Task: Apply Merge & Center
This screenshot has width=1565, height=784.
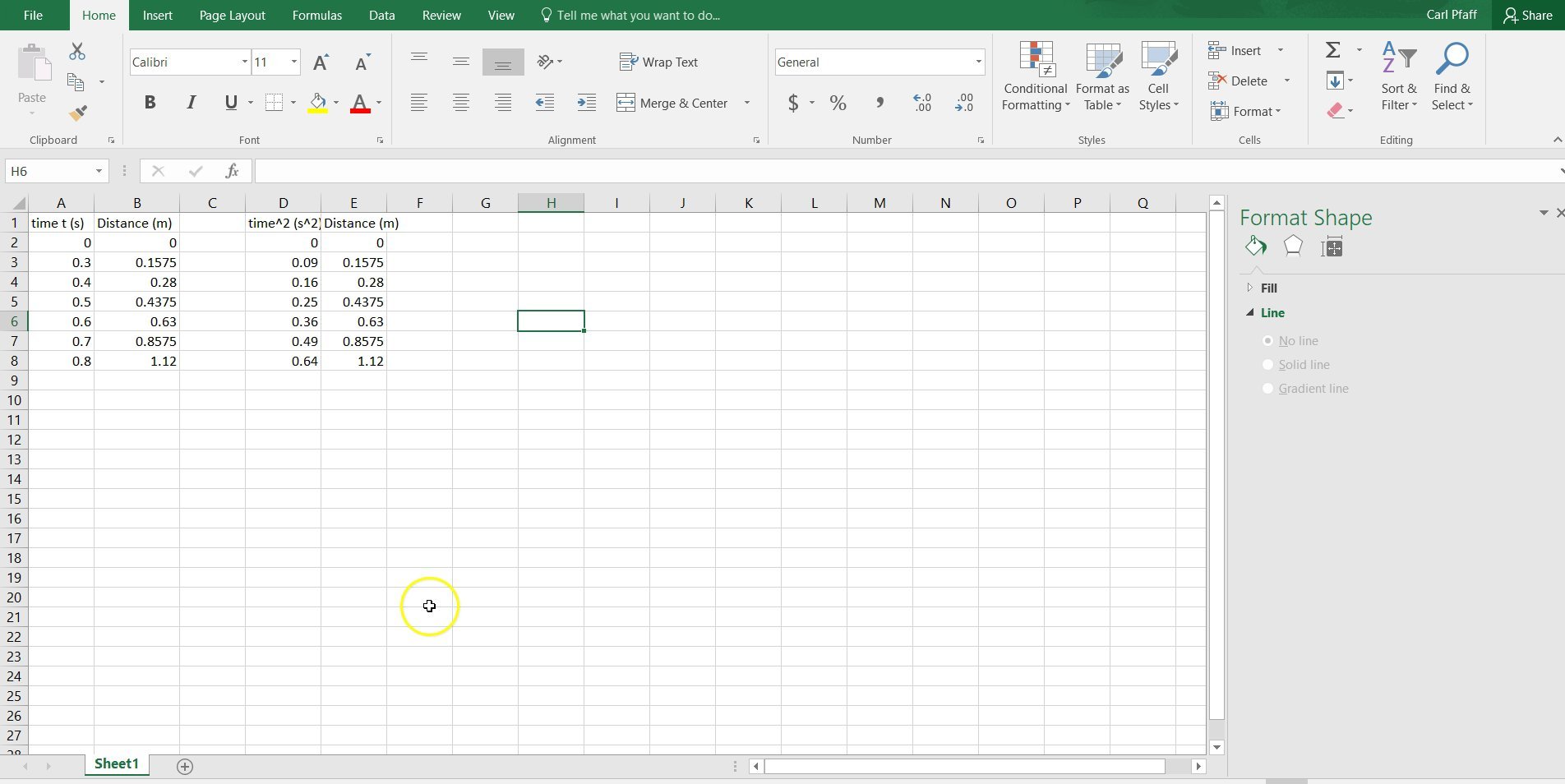Action: coord(674,103)
